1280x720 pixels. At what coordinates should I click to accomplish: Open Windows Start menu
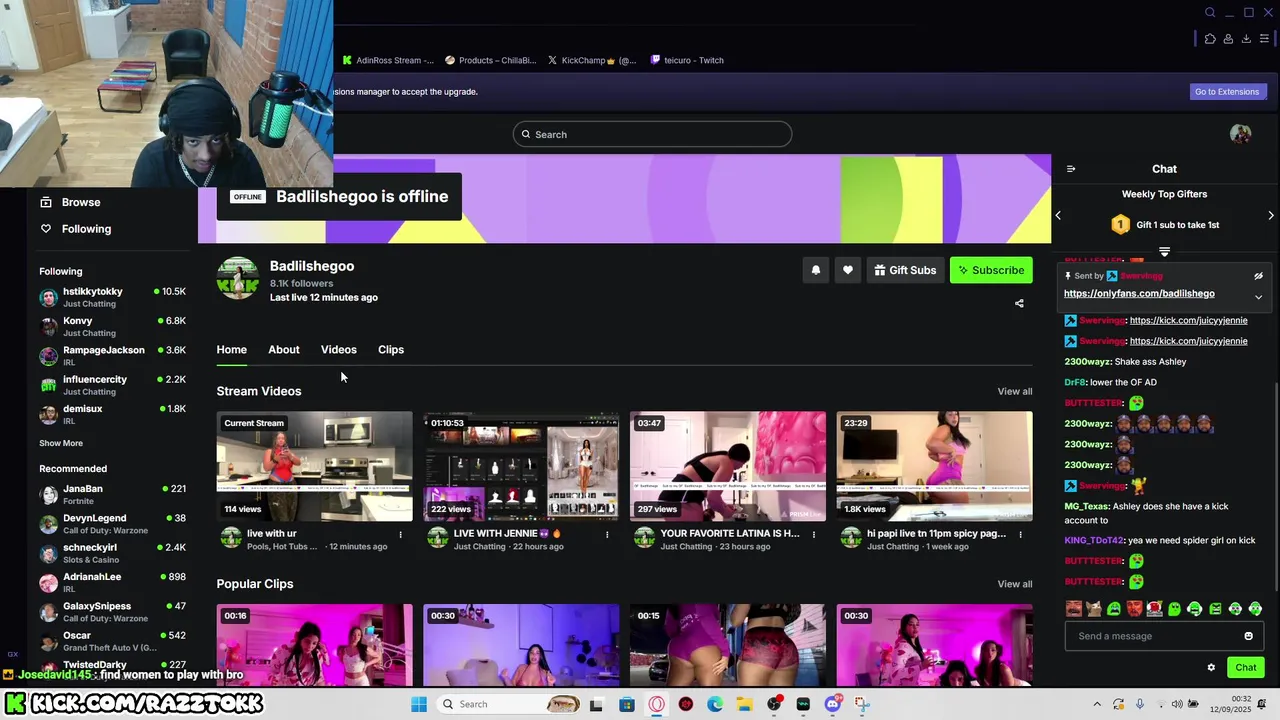tap(419, 704)
